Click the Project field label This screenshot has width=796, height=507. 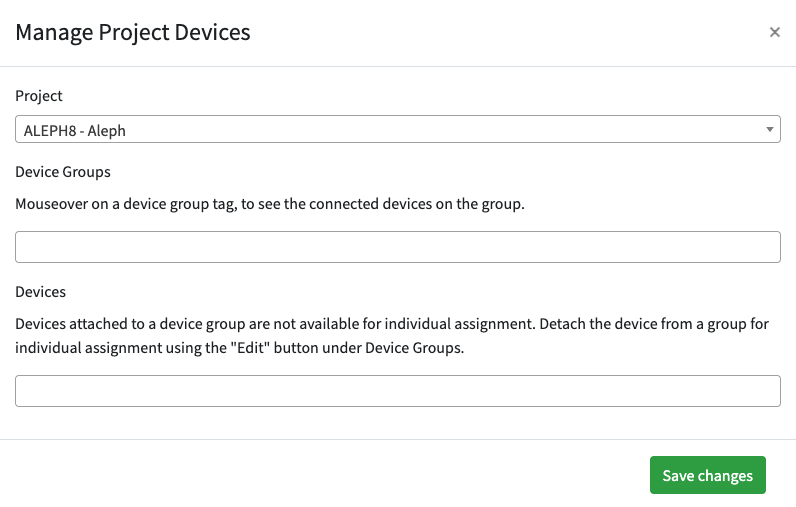click(39, 96)
